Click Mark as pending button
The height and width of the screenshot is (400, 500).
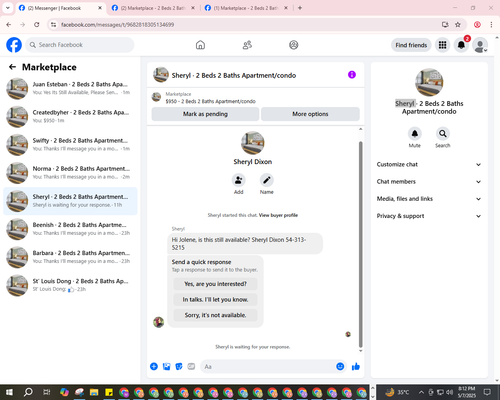pos(205,114)
